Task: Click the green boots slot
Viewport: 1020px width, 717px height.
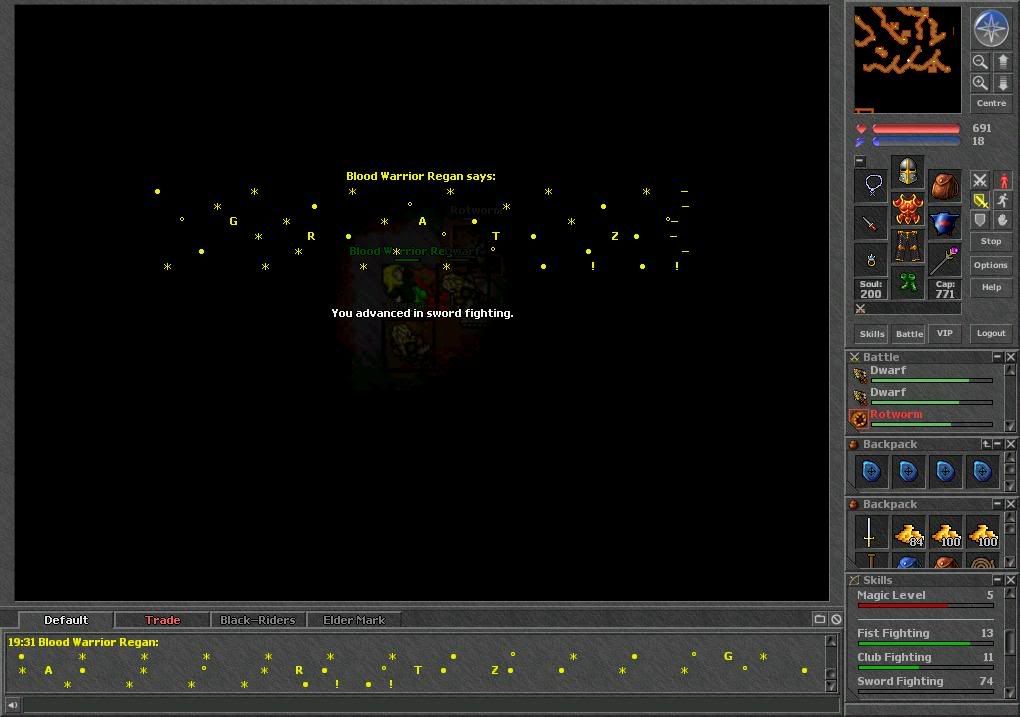Action: [x=907, y=283]
